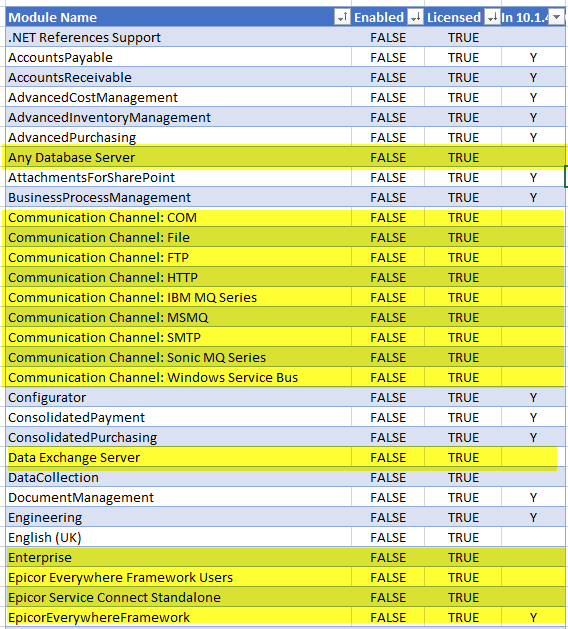Viewport: 568px width, 629px height.
Task: Select the Data Exchange Server cell
Action: tap(179, 457)
